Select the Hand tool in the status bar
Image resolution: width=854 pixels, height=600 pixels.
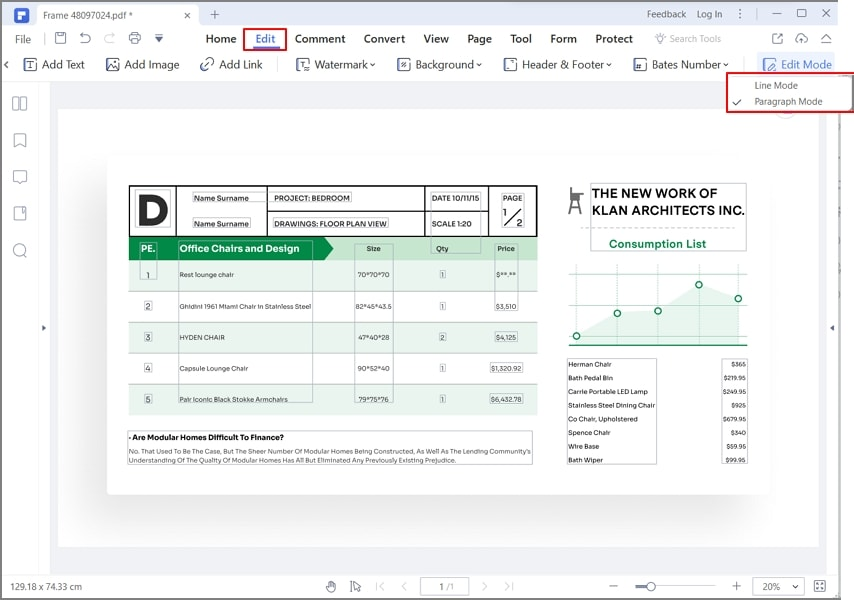(x=331, y=586)
